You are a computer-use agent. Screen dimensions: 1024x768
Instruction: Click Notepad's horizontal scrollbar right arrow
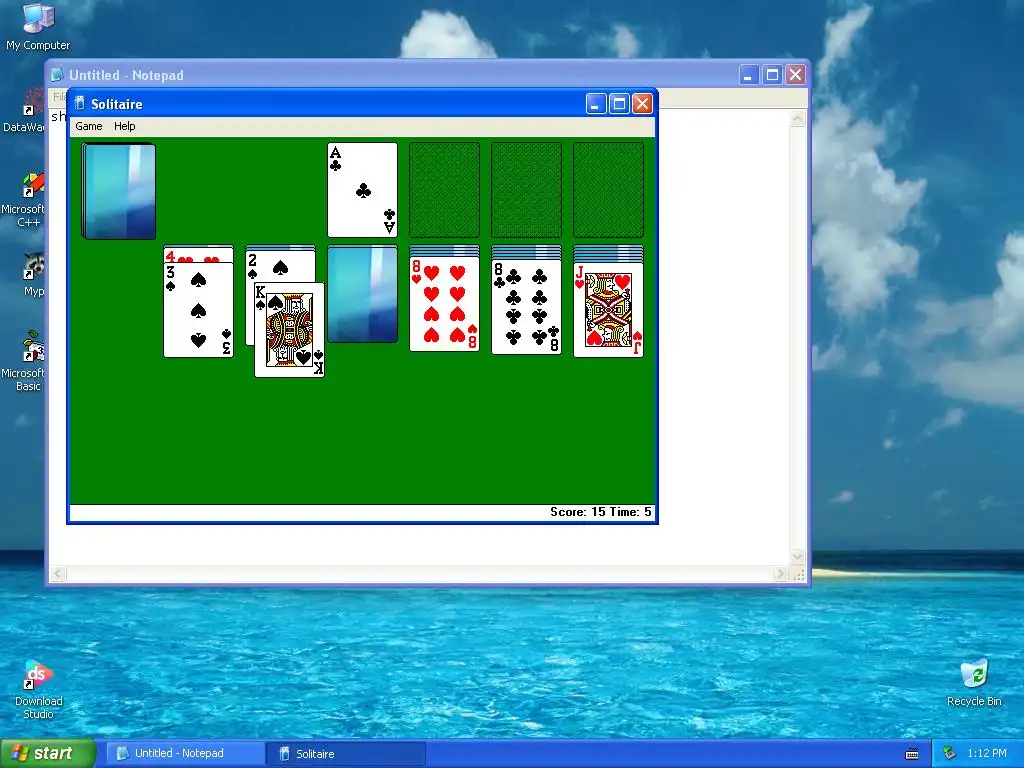780,574
